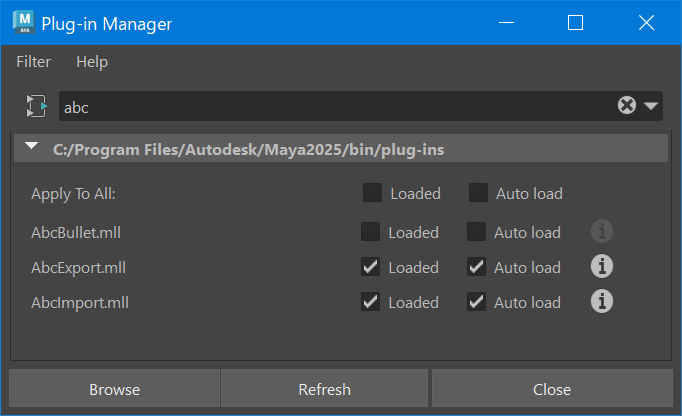682x416 pixels.
Task: Show plug-in info for AbcImport.mll
Action: pos(602,301)
